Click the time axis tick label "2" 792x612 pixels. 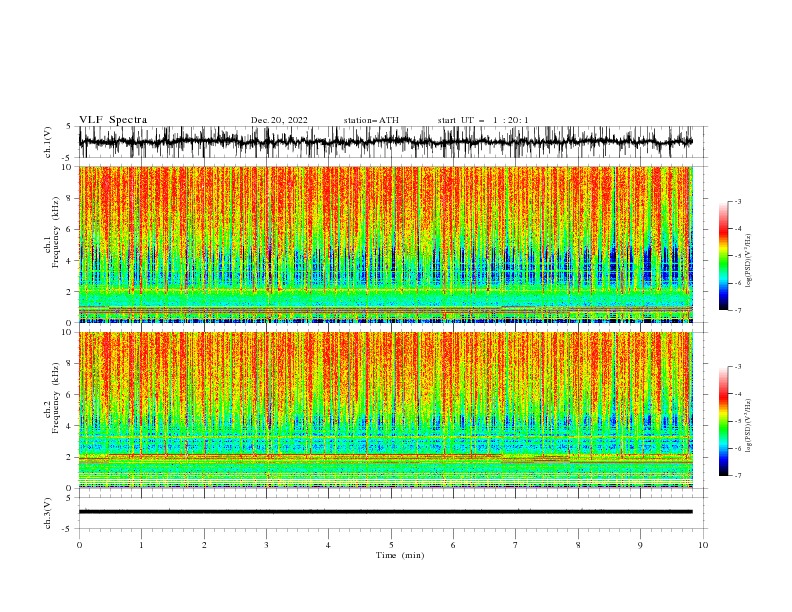[x=204, y=545]
